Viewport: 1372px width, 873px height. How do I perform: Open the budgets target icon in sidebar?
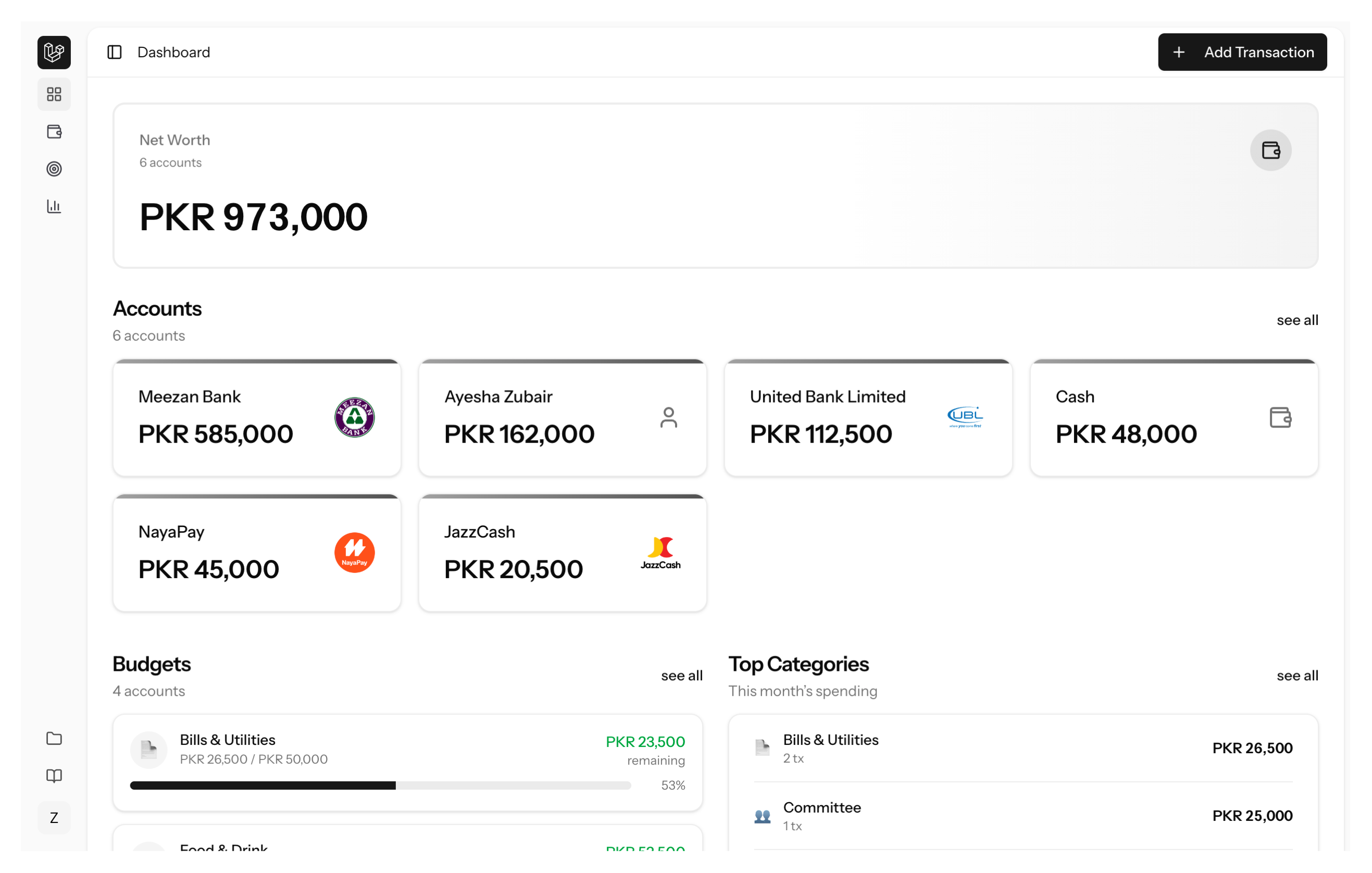(54, 169)
